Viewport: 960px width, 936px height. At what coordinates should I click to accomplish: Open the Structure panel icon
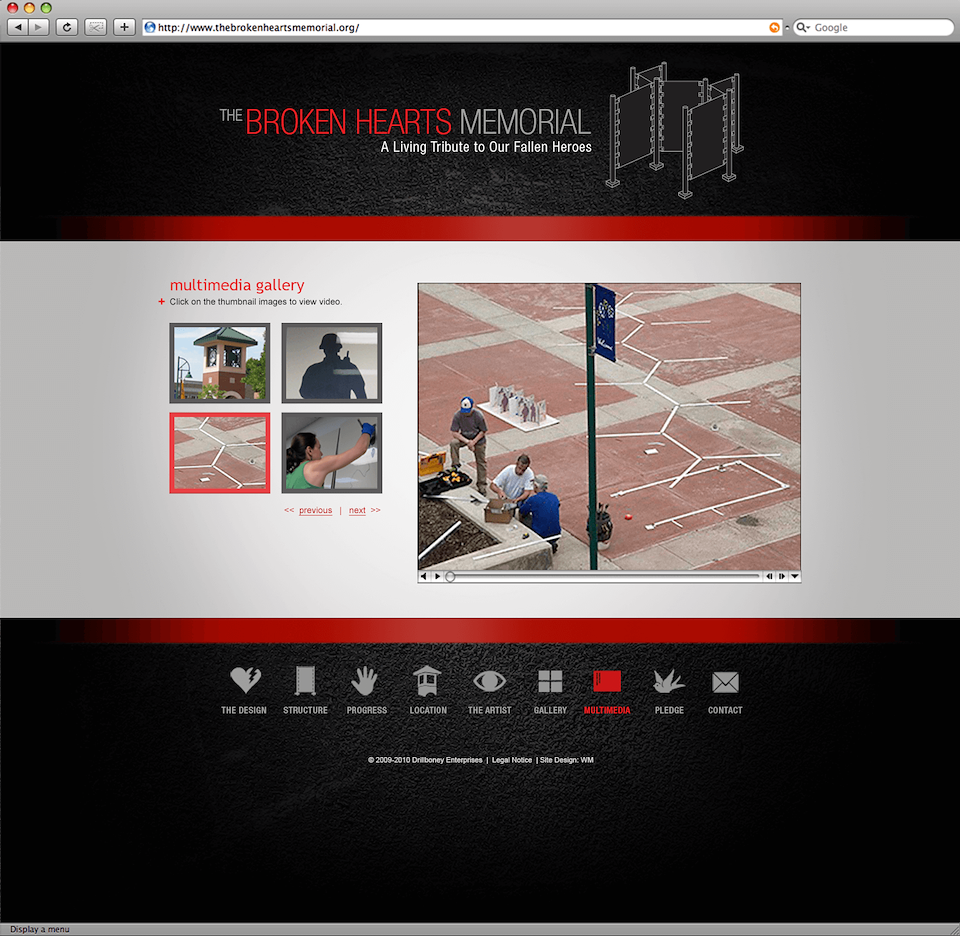305,681
